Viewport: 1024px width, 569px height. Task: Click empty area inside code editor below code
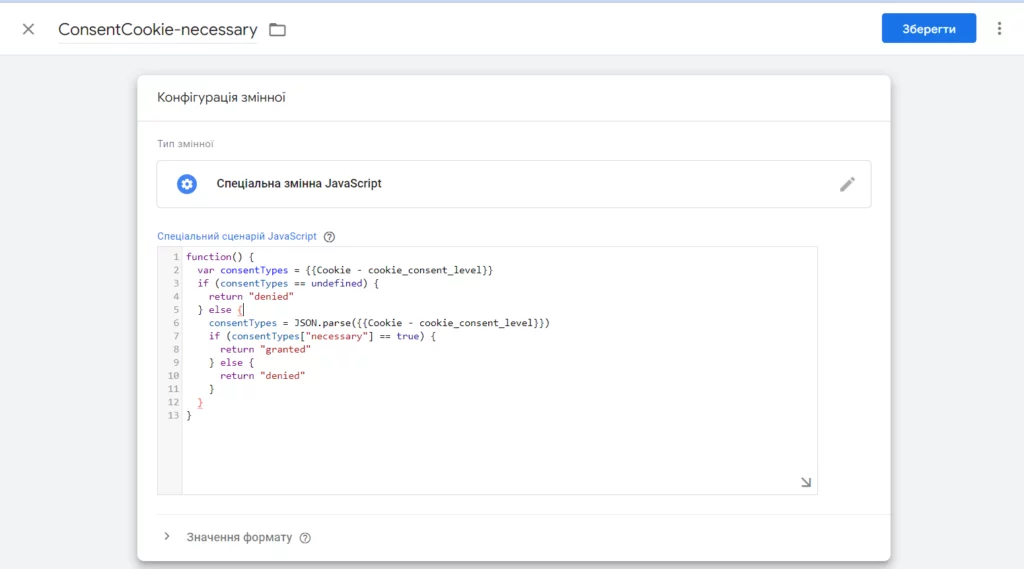coord(500,457)
